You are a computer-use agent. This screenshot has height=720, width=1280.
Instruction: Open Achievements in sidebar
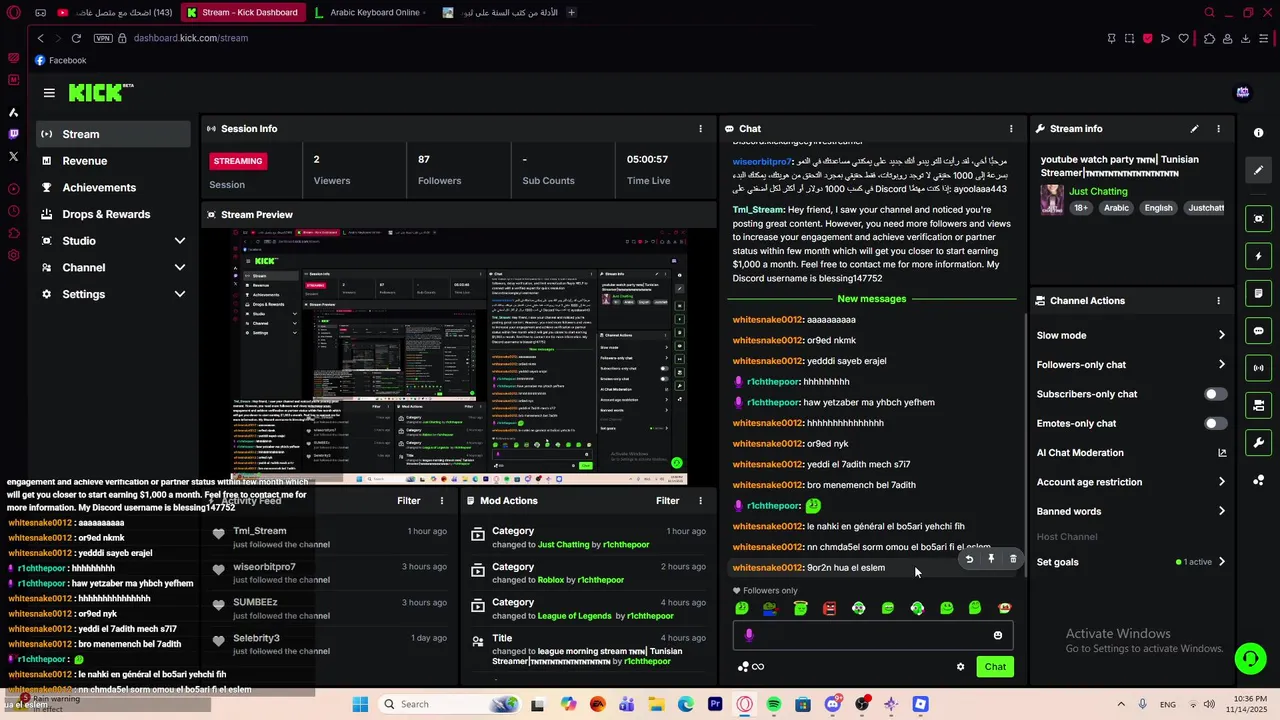(114, 188)
